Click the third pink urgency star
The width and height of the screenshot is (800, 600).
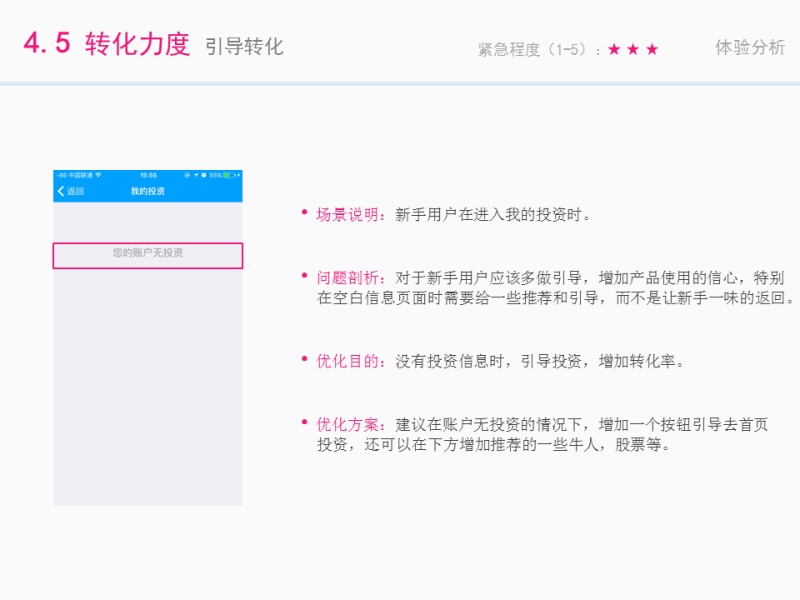[x=652, y=49]
